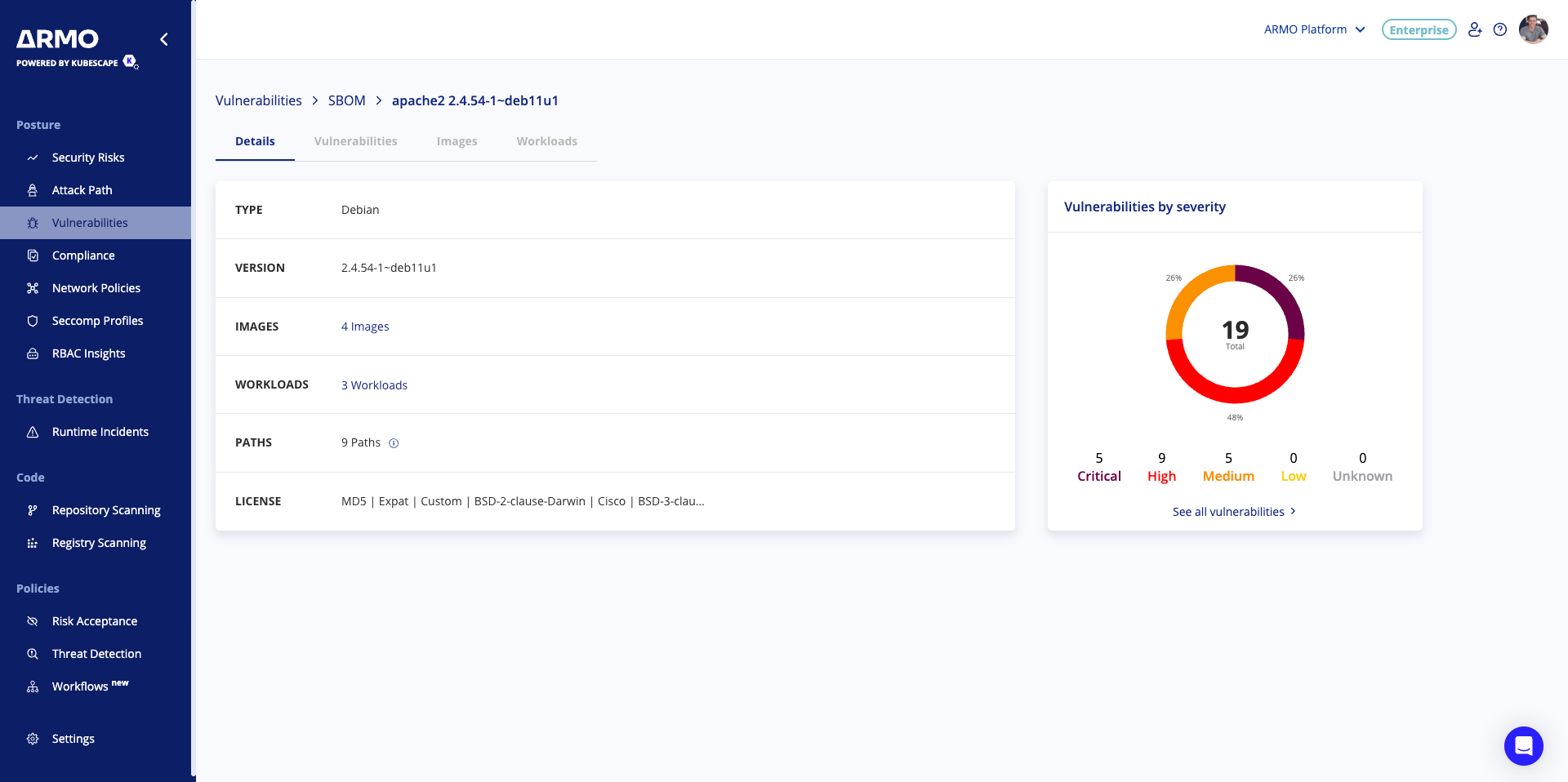Click the RBAC Insights icon
1568x782 pixels.
pyautogui.click(x=33, y=353)
